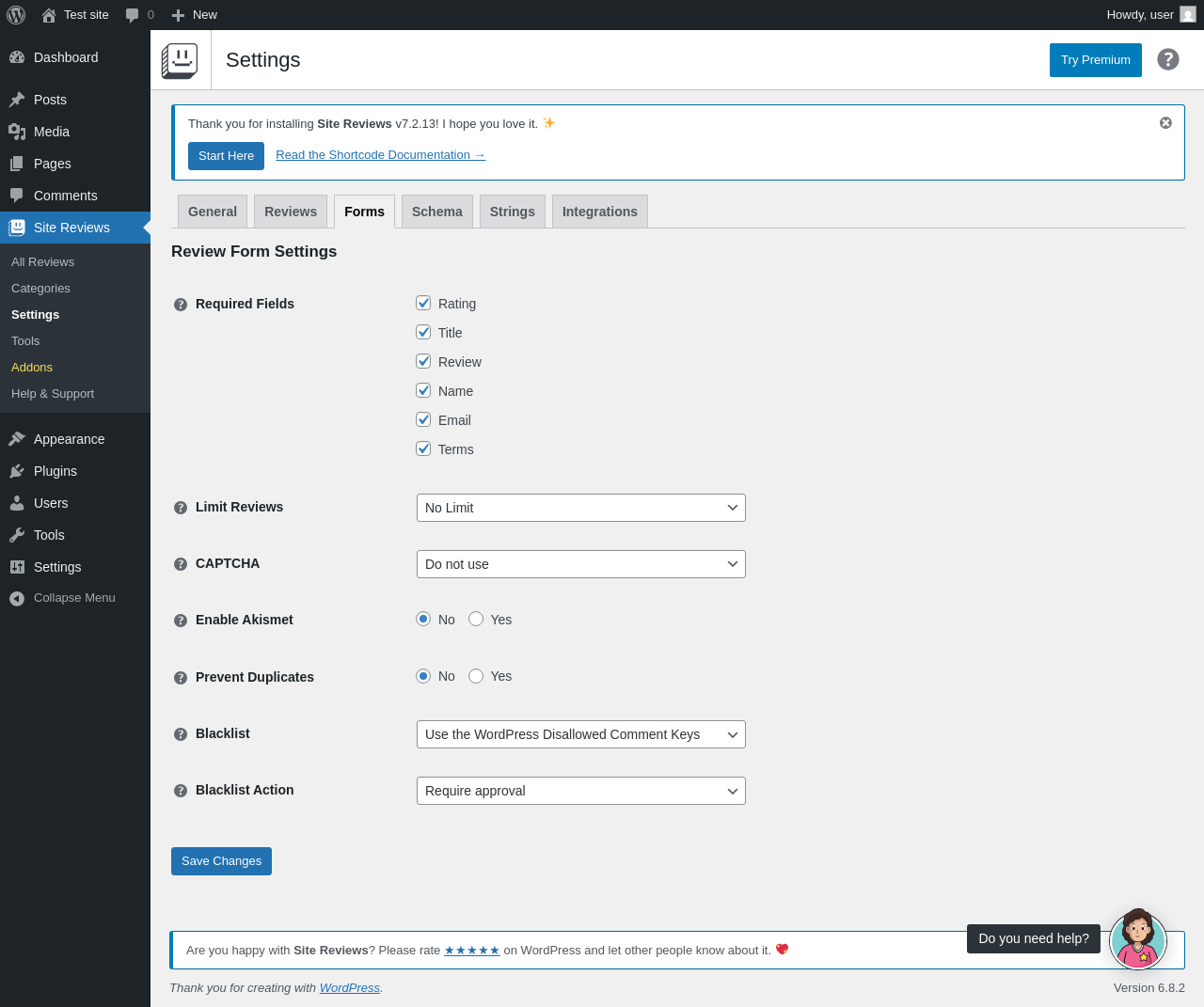
Task: Click the Site Reviews logo in header
Action: 180,60
